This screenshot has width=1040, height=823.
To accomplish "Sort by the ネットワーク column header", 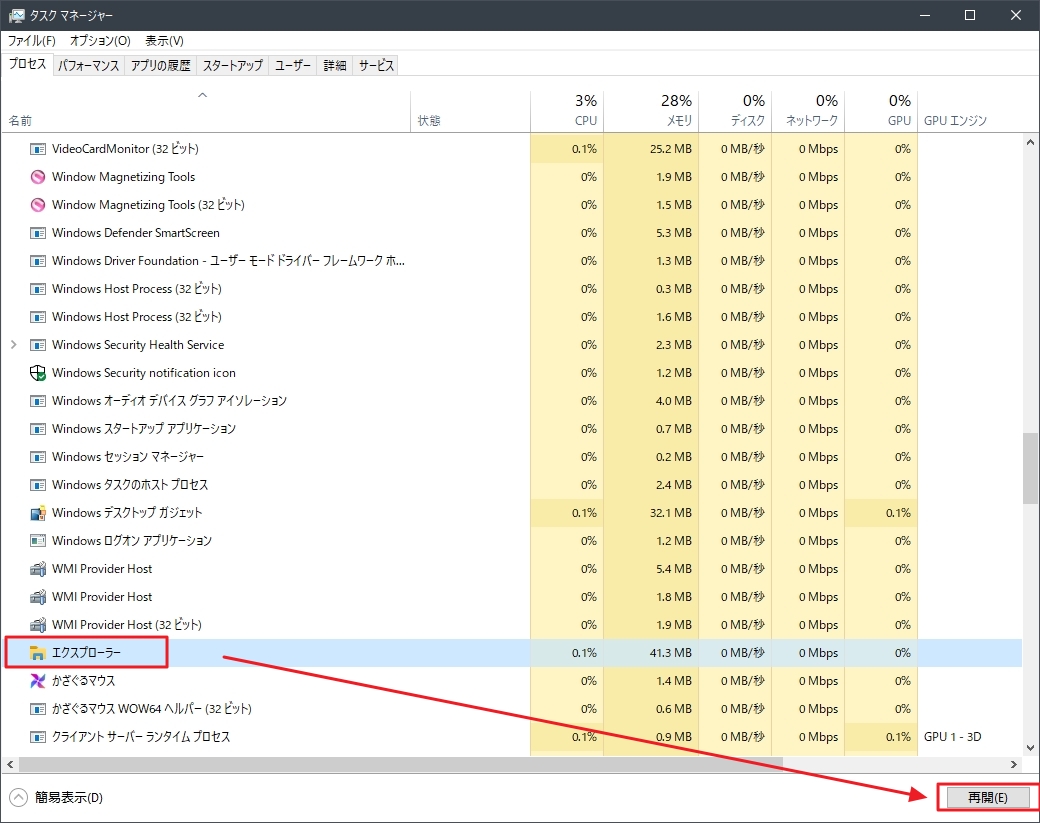I will [808, 111].
